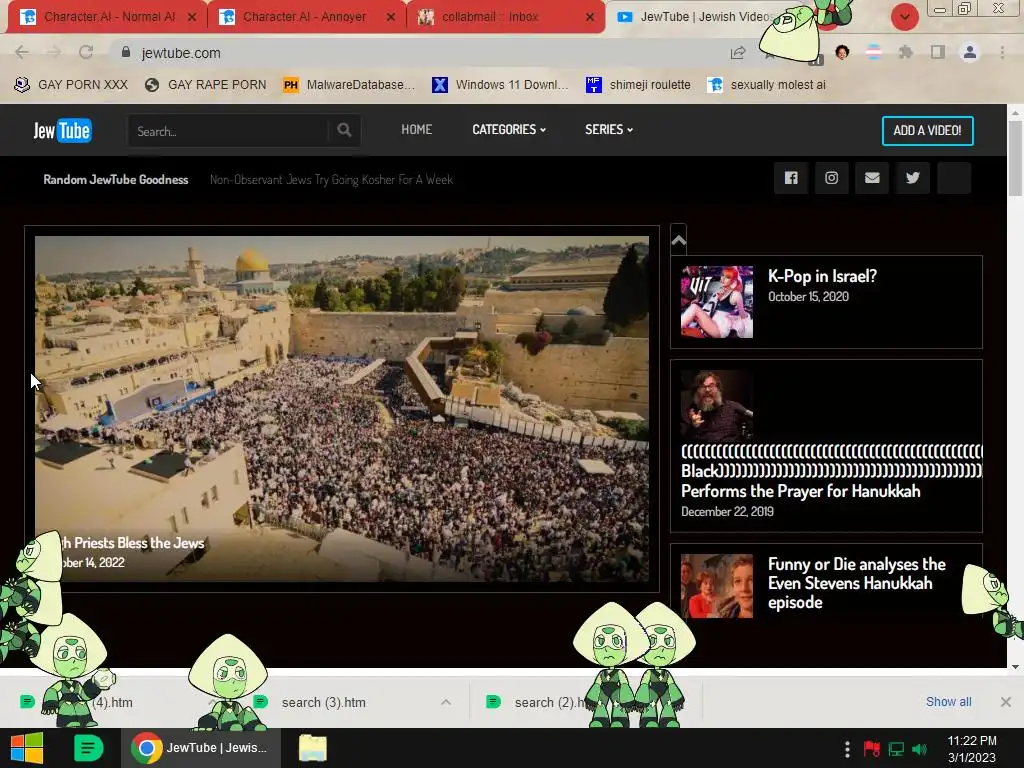Open Non-Observant Jews Try Going Kosher link
Viewport: 1024px width, 768px height.
click(331, 180)
